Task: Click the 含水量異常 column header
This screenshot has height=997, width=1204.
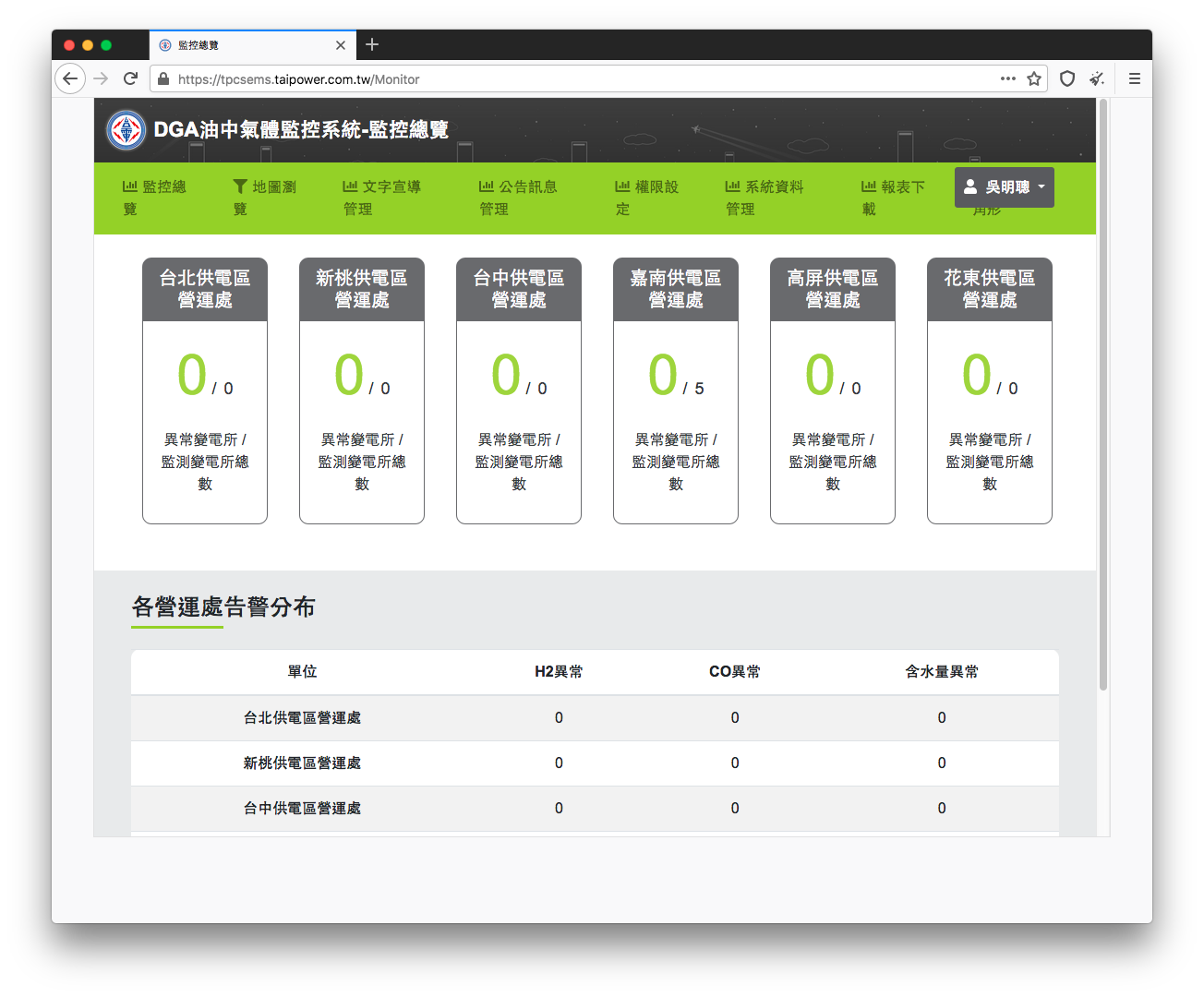Action: 942,672
